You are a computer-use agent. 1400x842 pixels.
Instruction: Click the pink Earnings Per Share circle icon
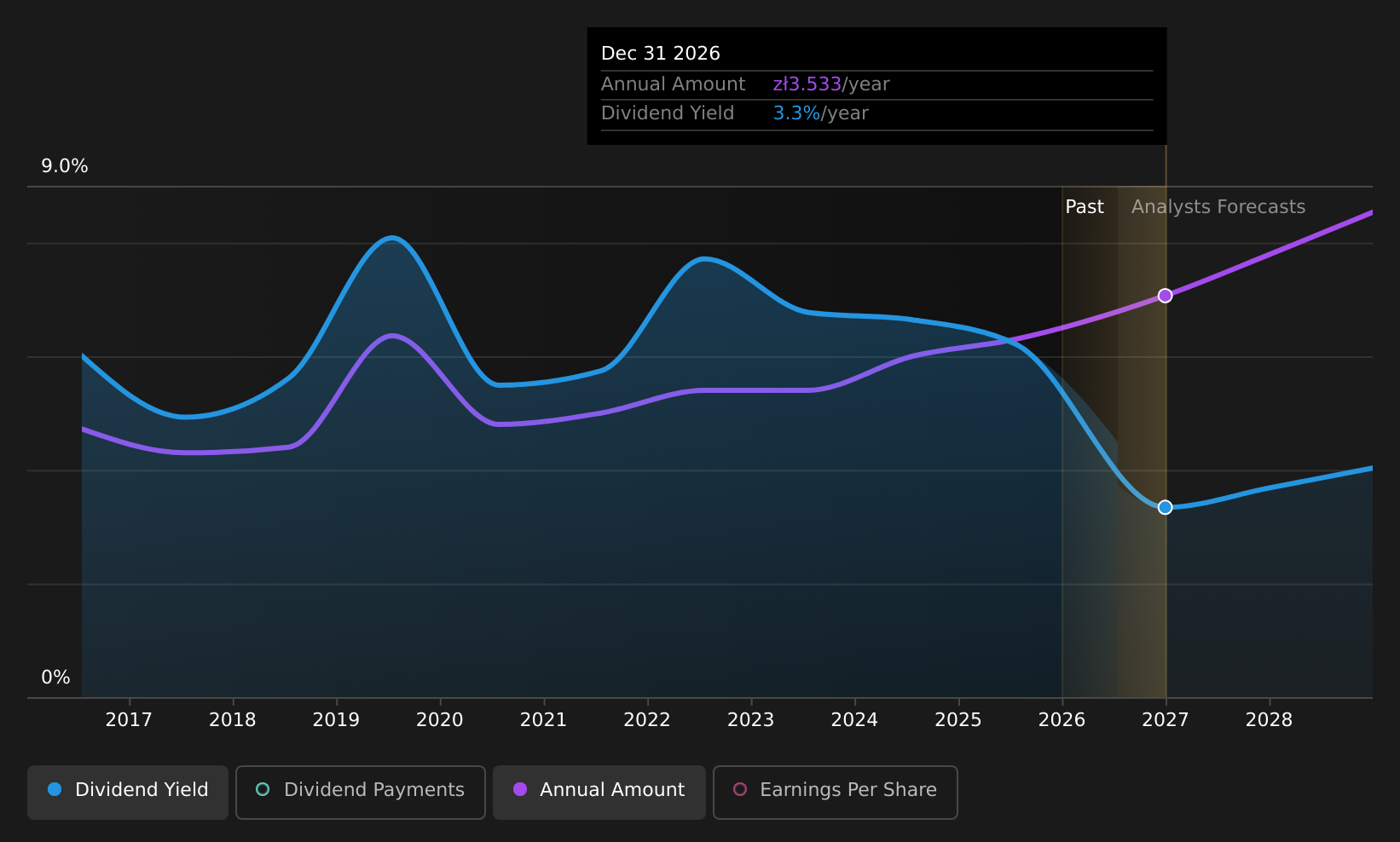click(740, 789)
